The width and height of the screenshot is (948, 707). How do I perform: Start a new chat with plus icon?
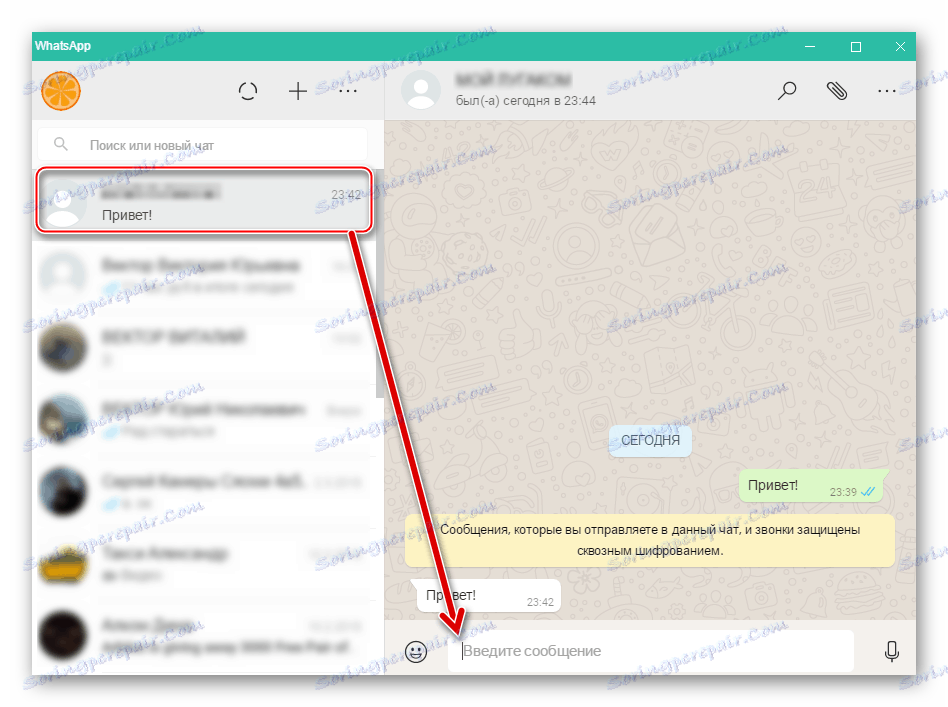click(297, 91)
